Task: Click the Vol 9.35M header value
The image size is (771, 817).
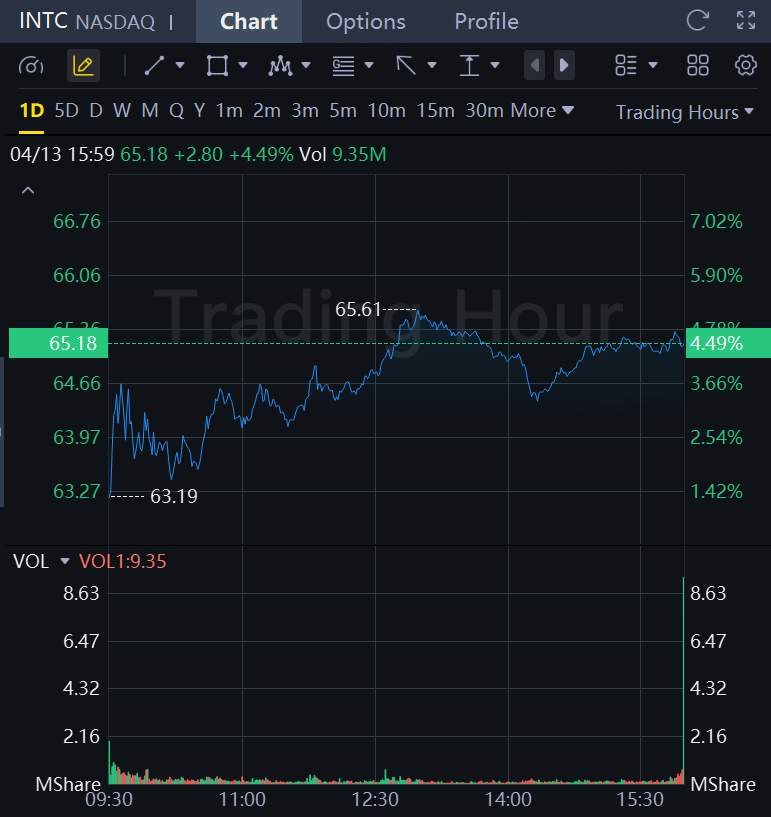Action: point(343,154)
